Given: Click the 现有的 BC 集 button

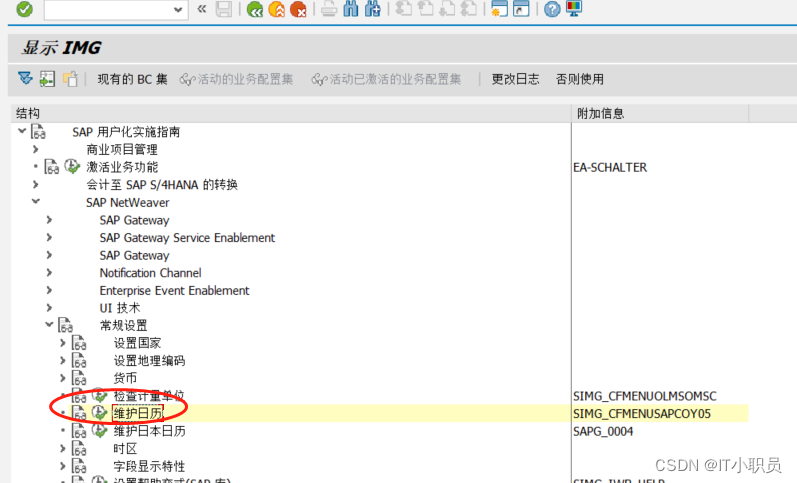Looking at the screenshot, I should (x=132, y=79).
